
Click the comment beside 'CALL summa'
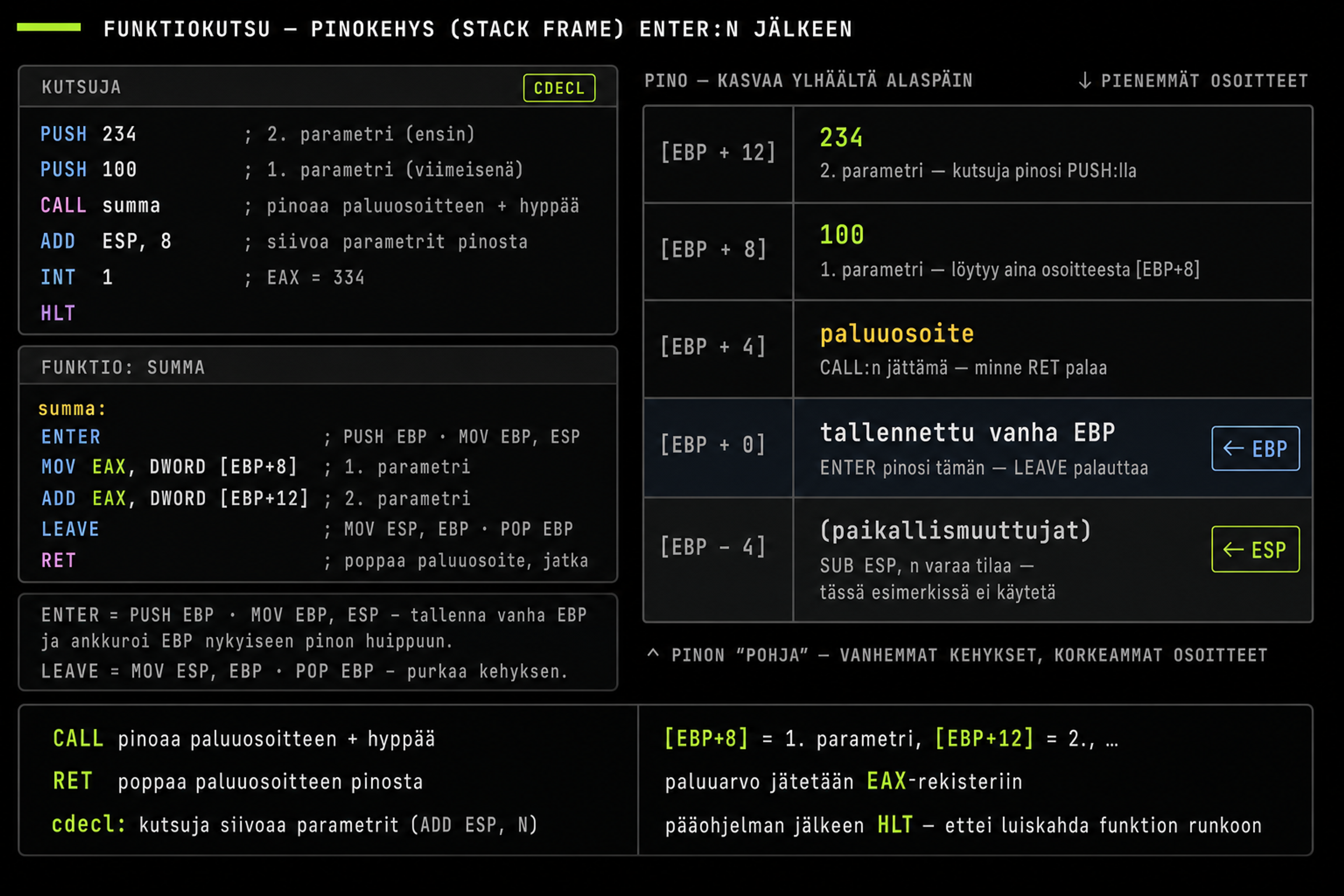click(412, 206)
